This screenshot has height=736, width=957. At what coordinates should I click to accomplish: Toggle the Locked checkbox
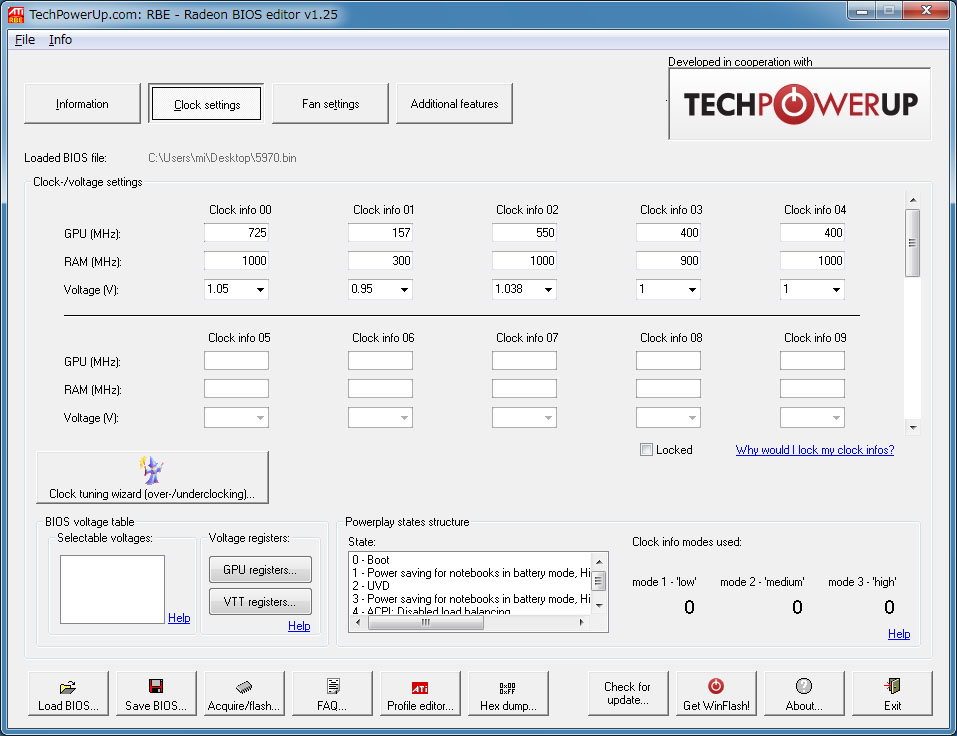click(647, 450)
